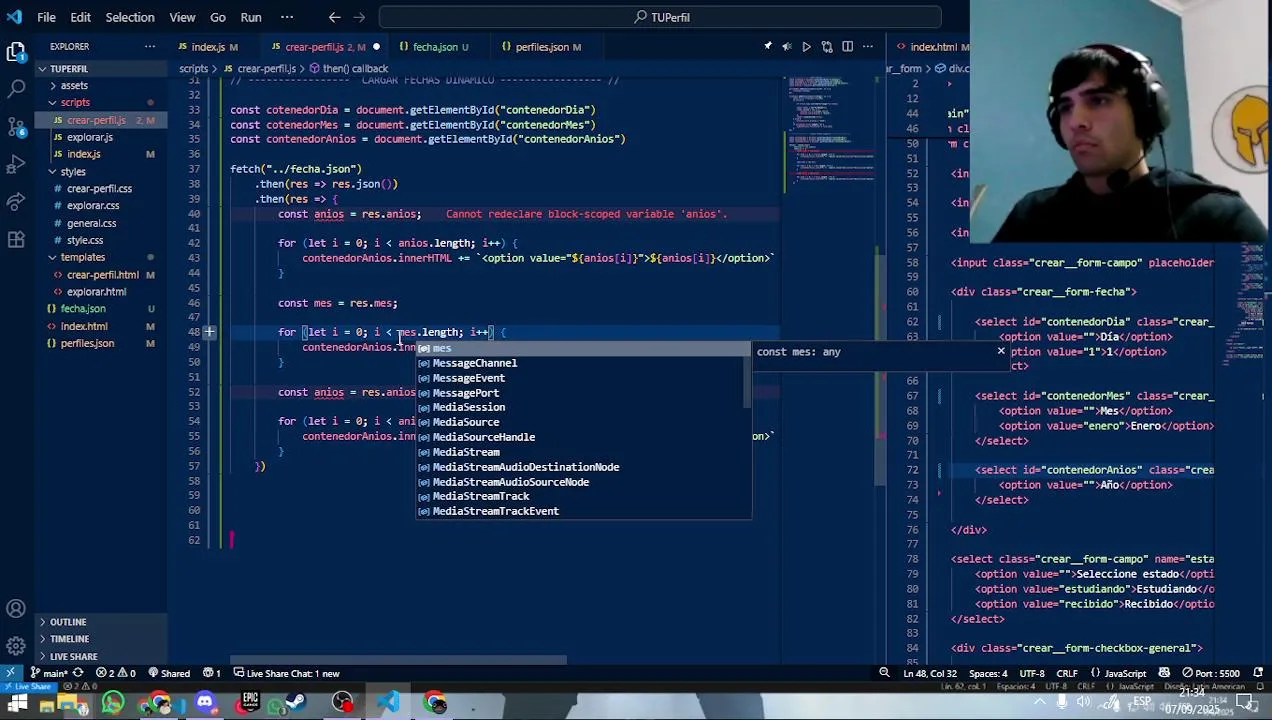The height and width of the screenshot is (720, 1272).
Task: Change the JavaScript language mode
Action: point(1124,673)
